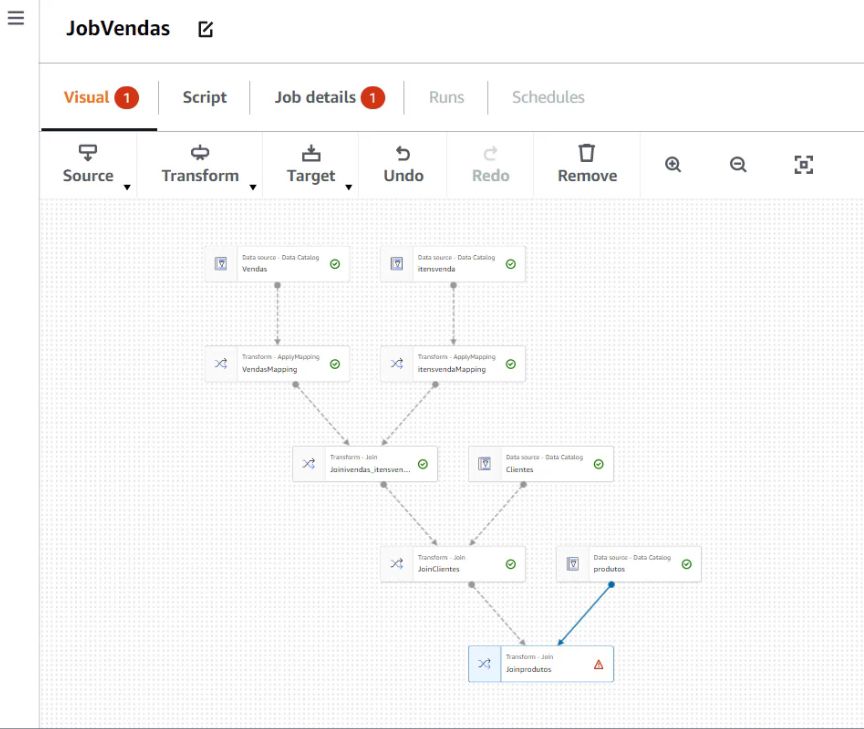Screen dimensions: 864x729
Task: Click the Joinprodutos warning icon
Action: click(598, 664)
